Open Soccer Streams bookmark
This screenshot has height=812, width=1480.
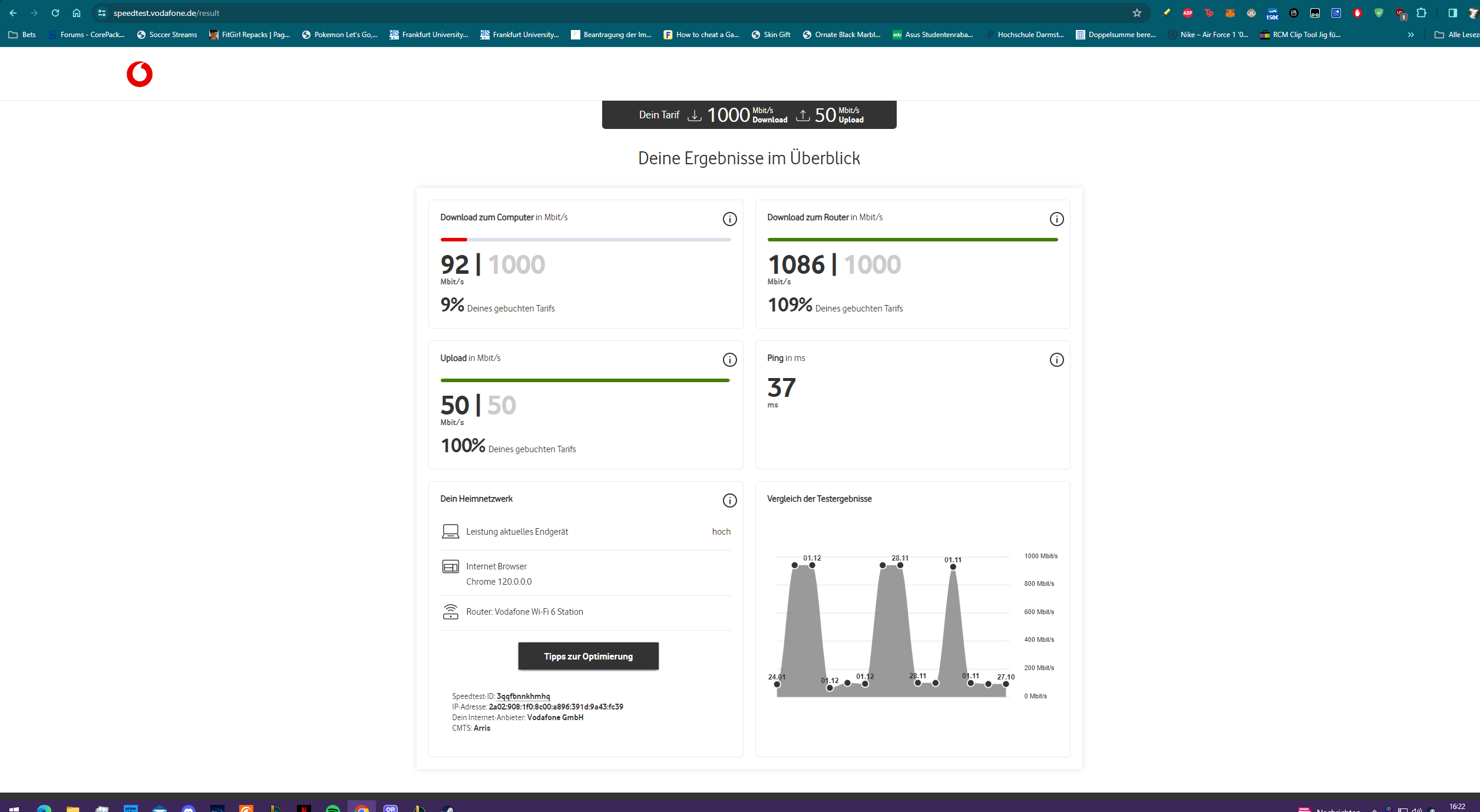click(x=167, y=35)
